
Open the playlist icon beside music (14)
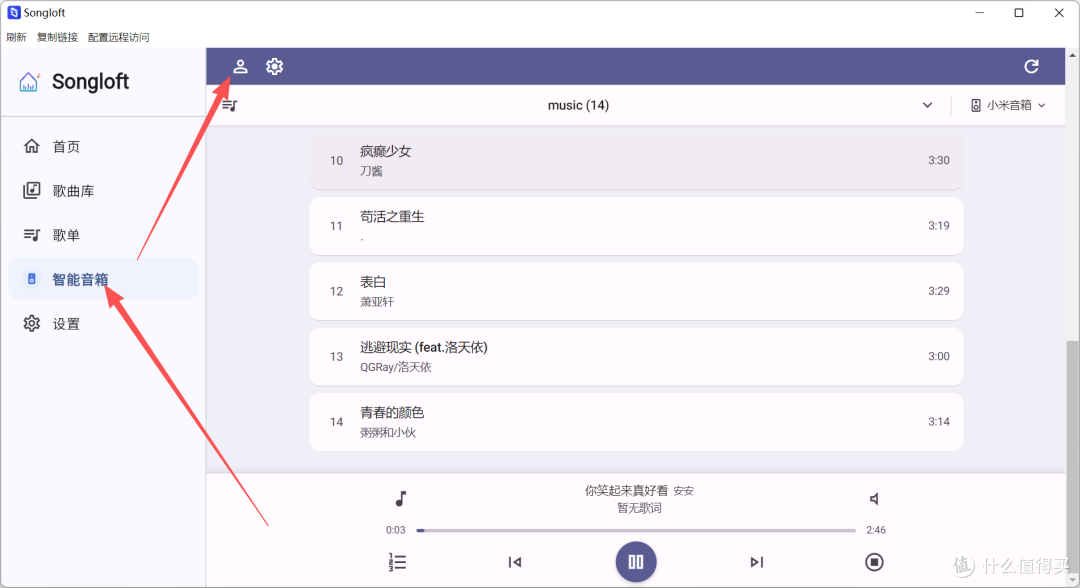(229, 105)
